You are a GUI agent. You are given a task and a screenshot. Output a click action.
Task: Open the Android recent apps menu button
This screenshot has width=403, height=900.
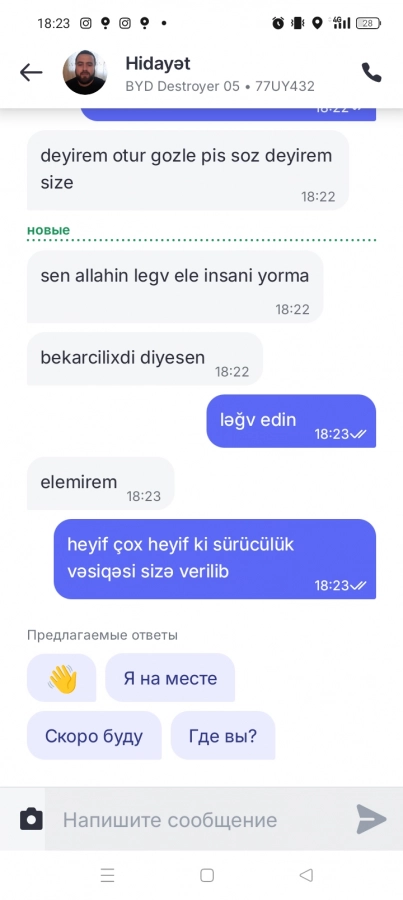tap(107, 875)
